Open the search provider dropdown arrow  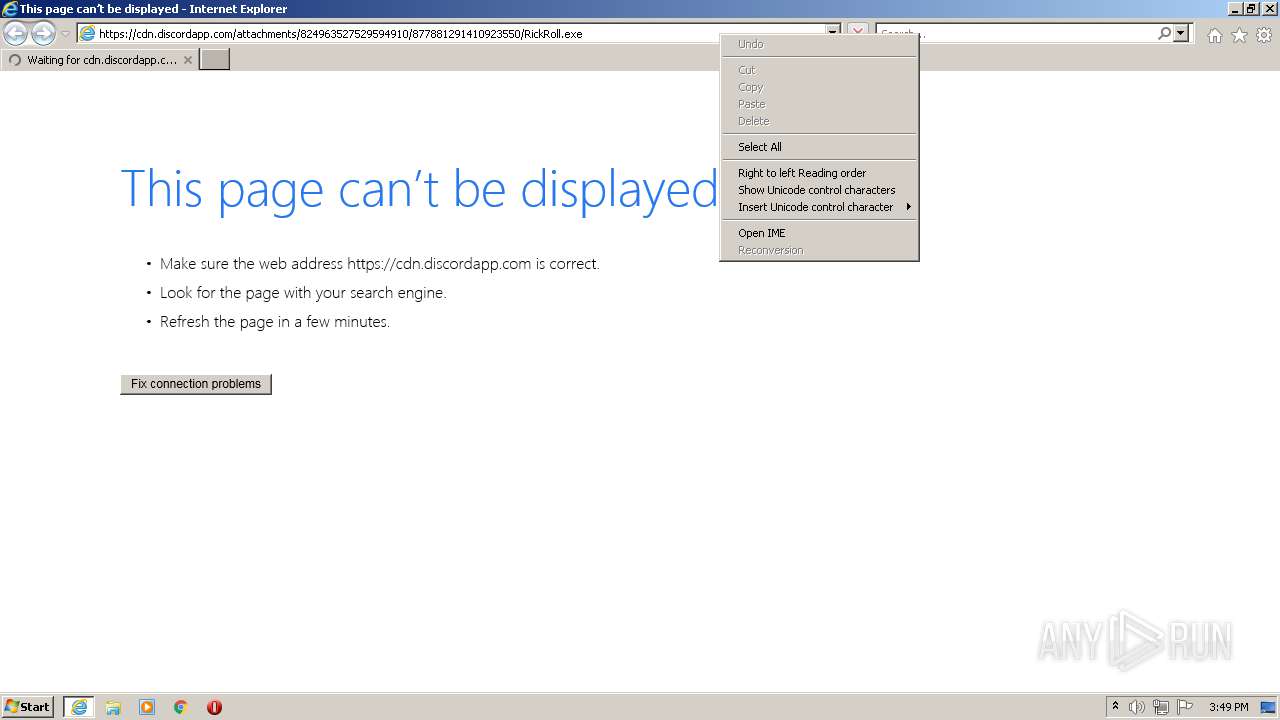(1181, 34)
